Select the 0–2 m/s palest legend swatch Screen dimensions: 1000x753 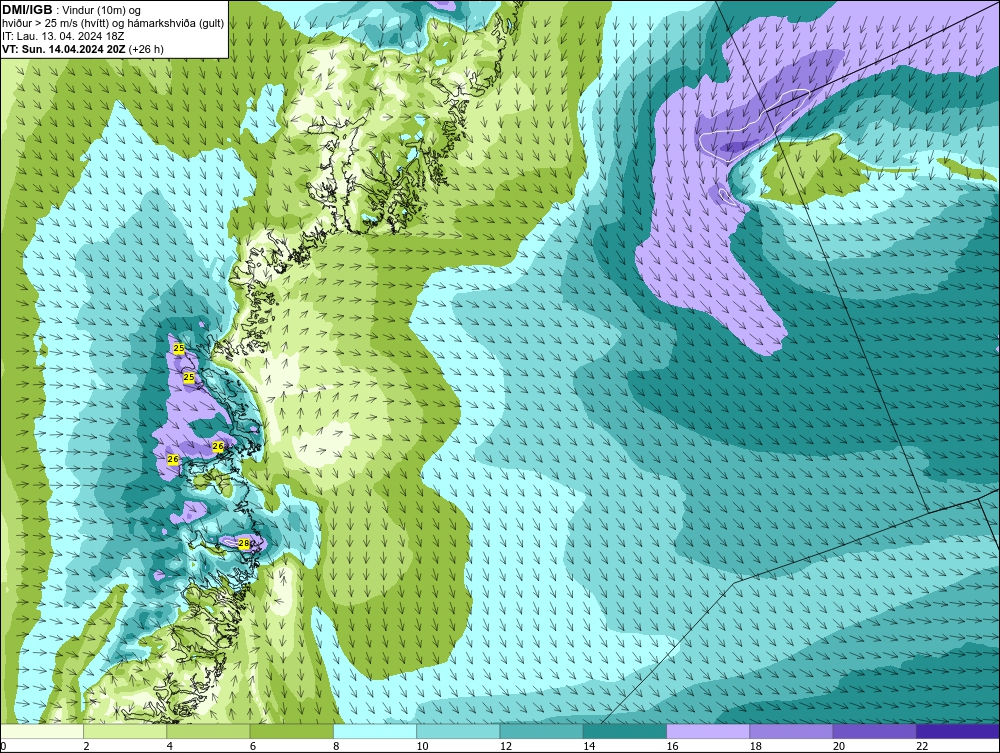click(41, 731)
